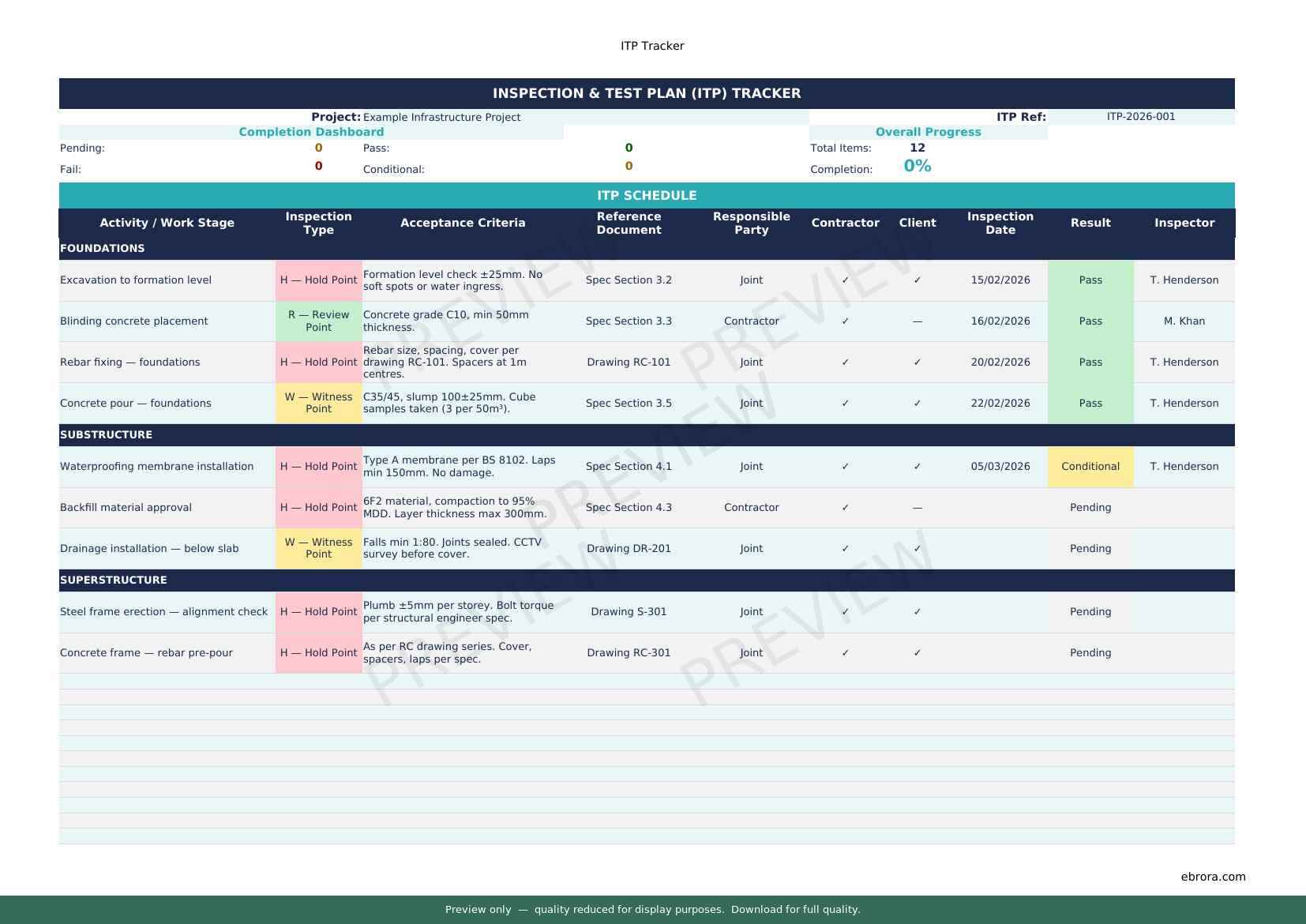Click the Inspection Date column header
Image resolution: width=1306 pixels, height=924 pixels.
coord(1000,223)
